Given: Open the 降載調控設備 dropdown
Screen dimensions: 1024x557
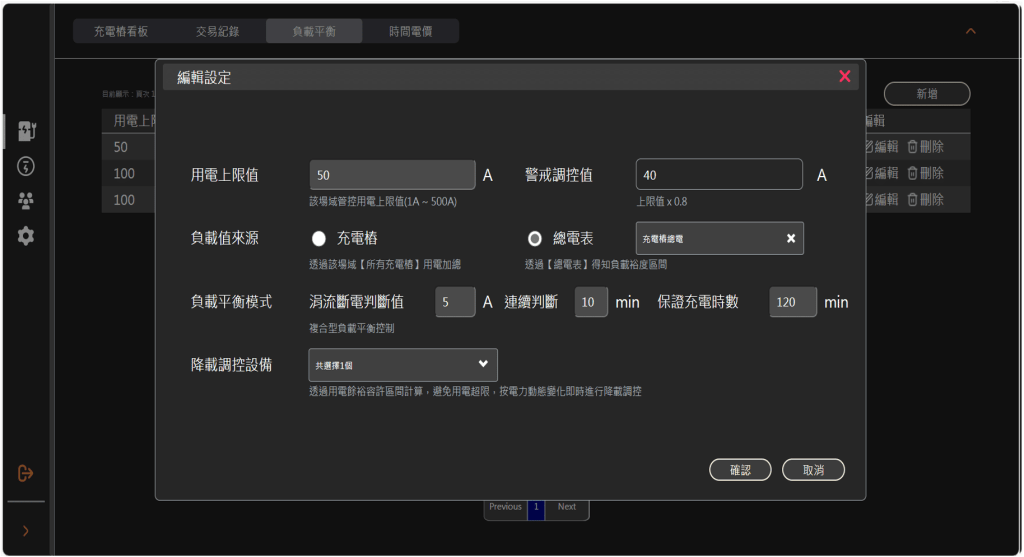Looking at the screenshot, I should click(403, 365).
